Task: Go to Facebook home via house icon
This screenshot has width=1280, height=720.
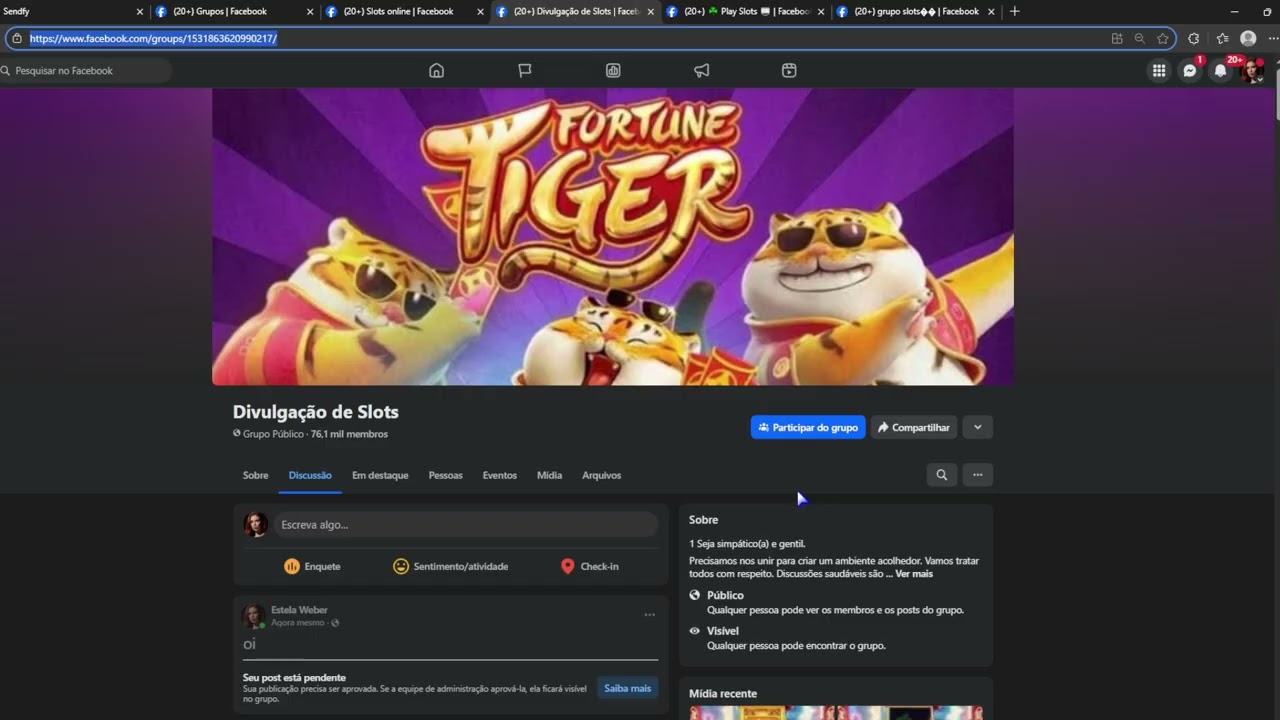Action: pos(436,70)
